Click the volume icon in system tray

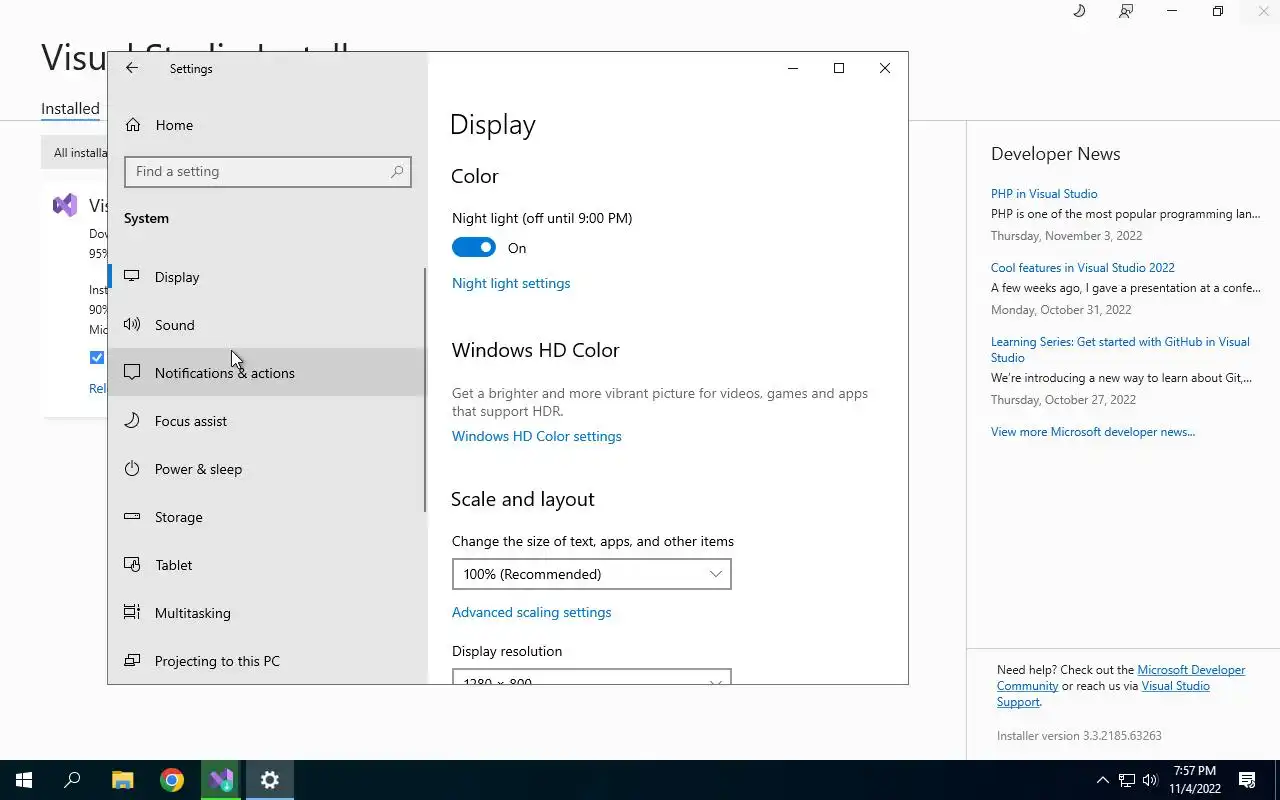coord(1150,780)
